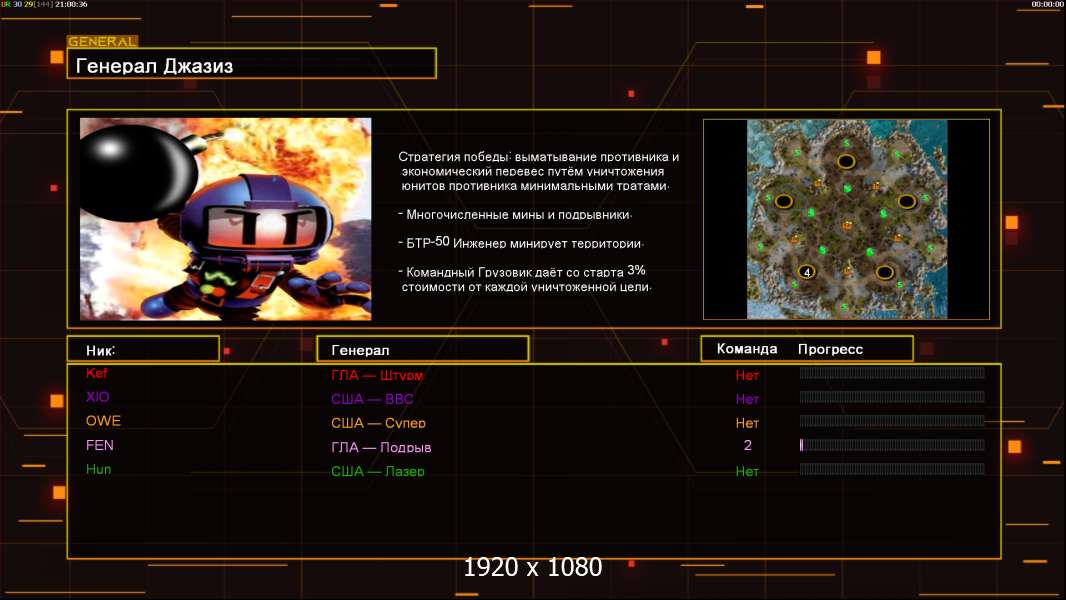Click the bottom right start position circle
1066x600 pixels.
(x=885, y=272)
